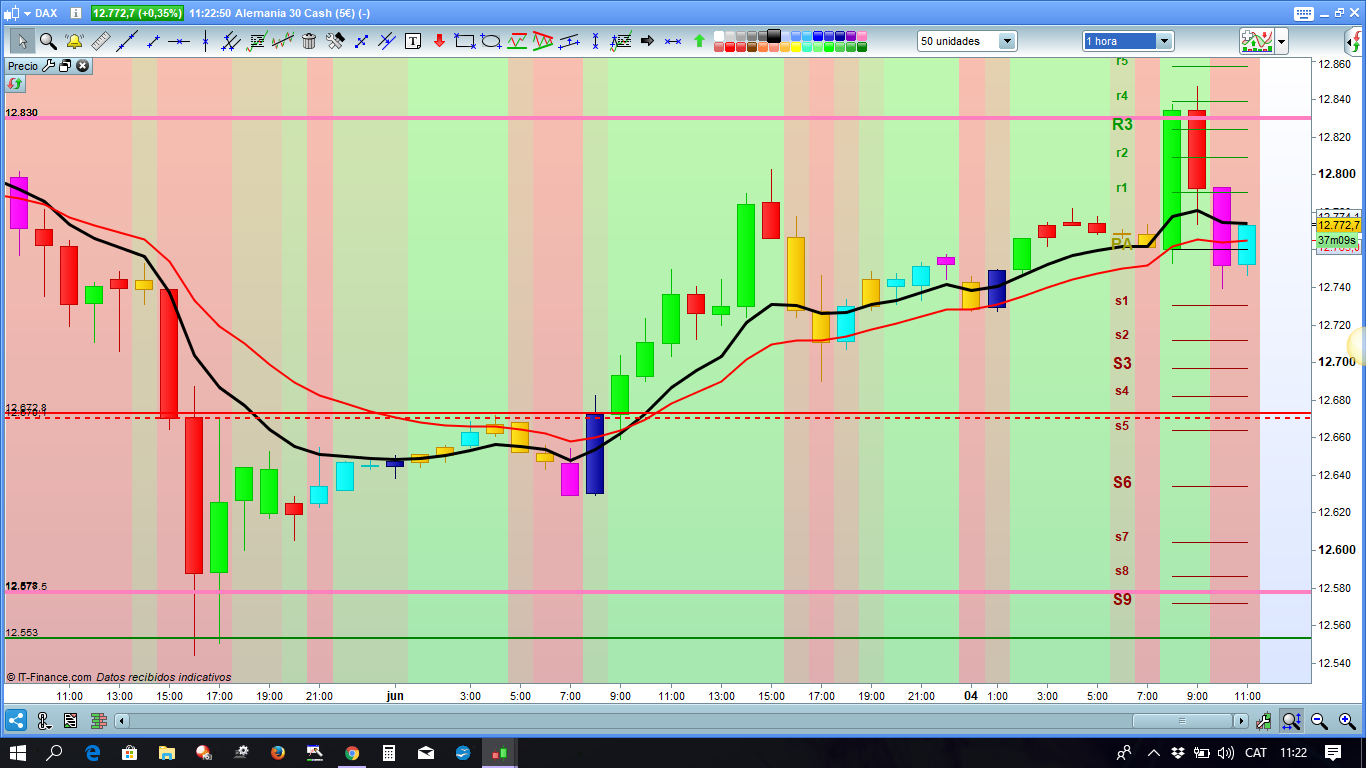Click the 12.553 support level label

(x=22, y=632)
